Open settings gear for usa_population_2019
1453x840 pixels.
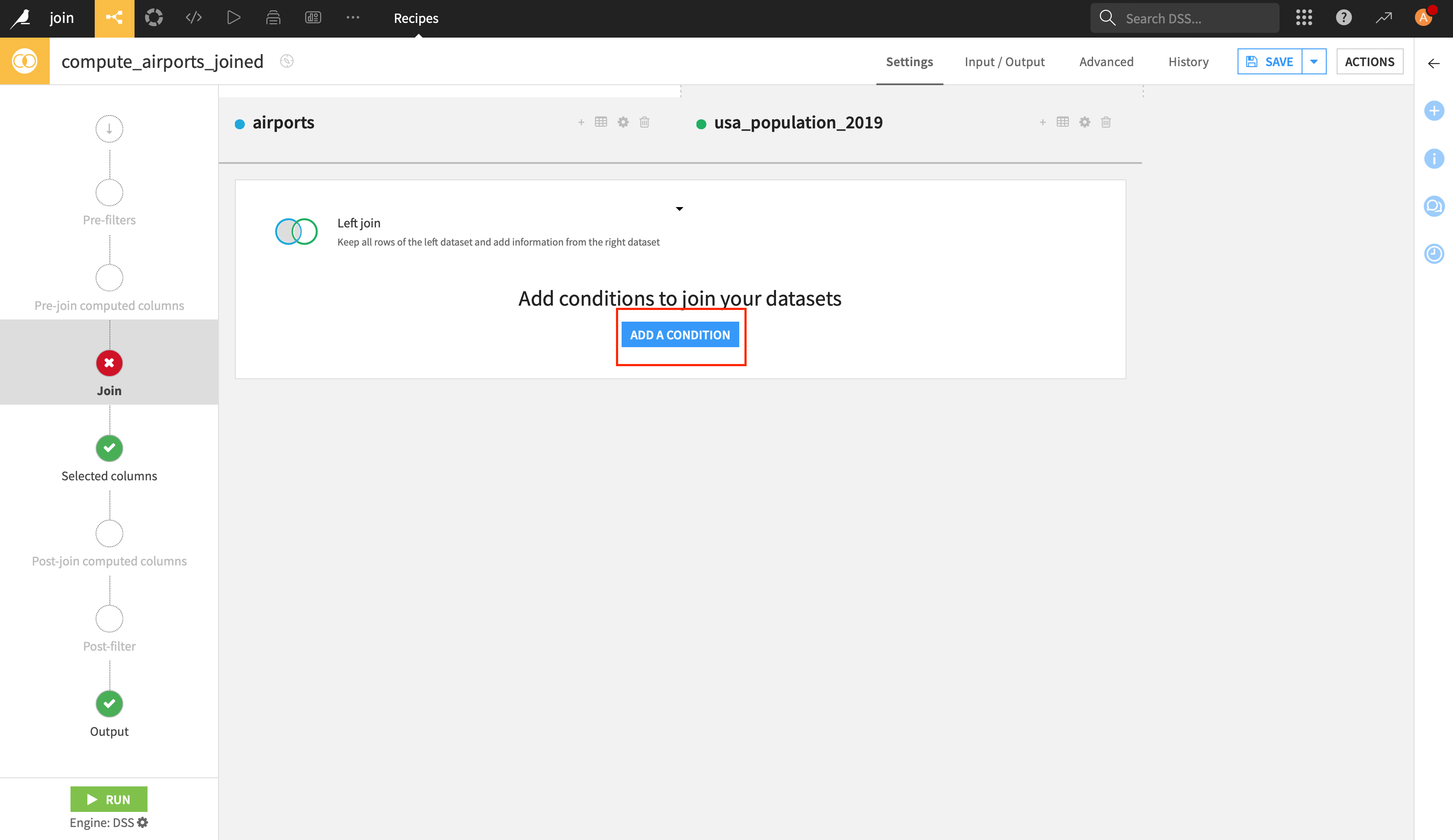point(1084,122)
